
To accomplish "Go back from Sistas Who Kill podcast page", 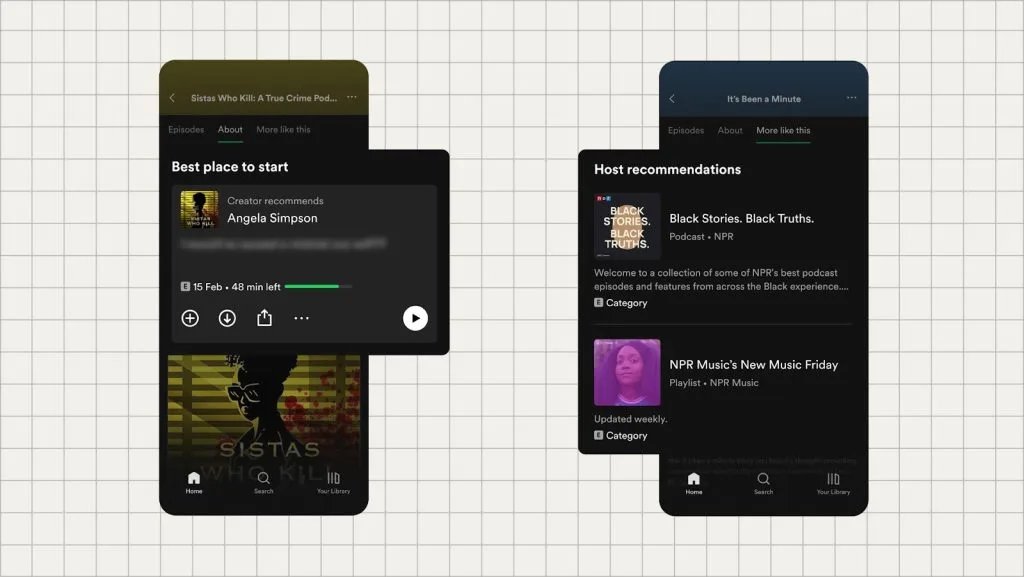I will 172,98.
